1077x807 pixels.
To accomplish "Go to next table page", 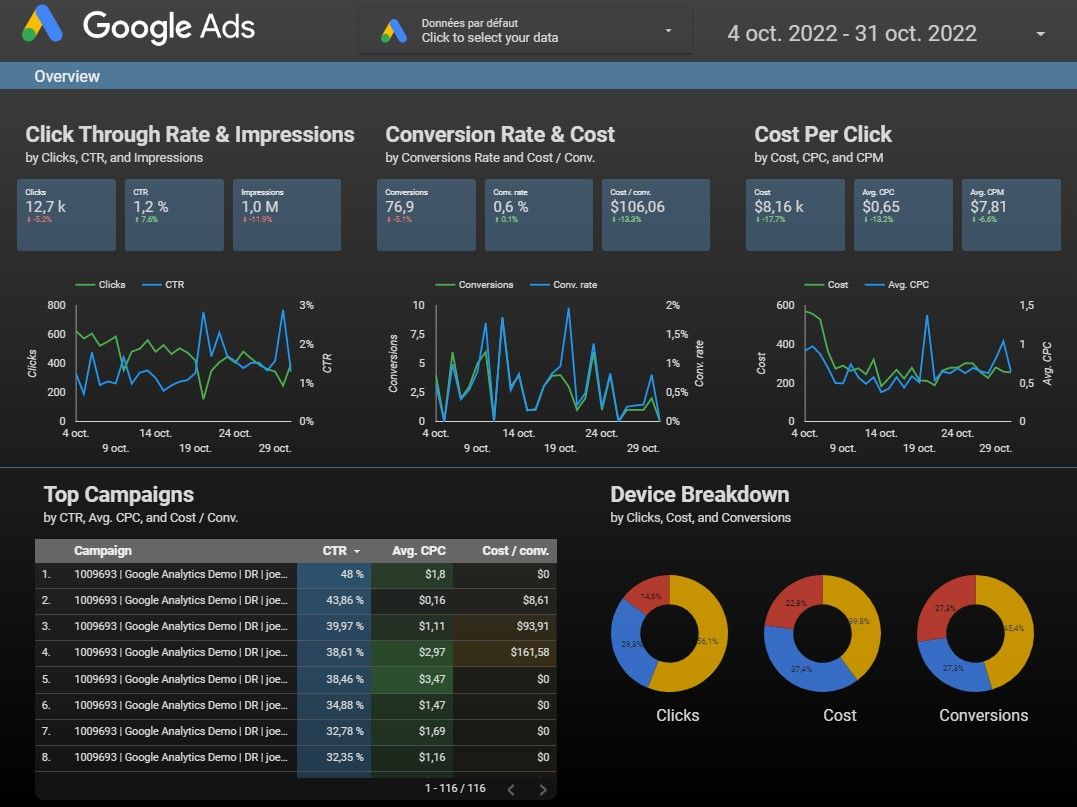I will click(543, 790).
